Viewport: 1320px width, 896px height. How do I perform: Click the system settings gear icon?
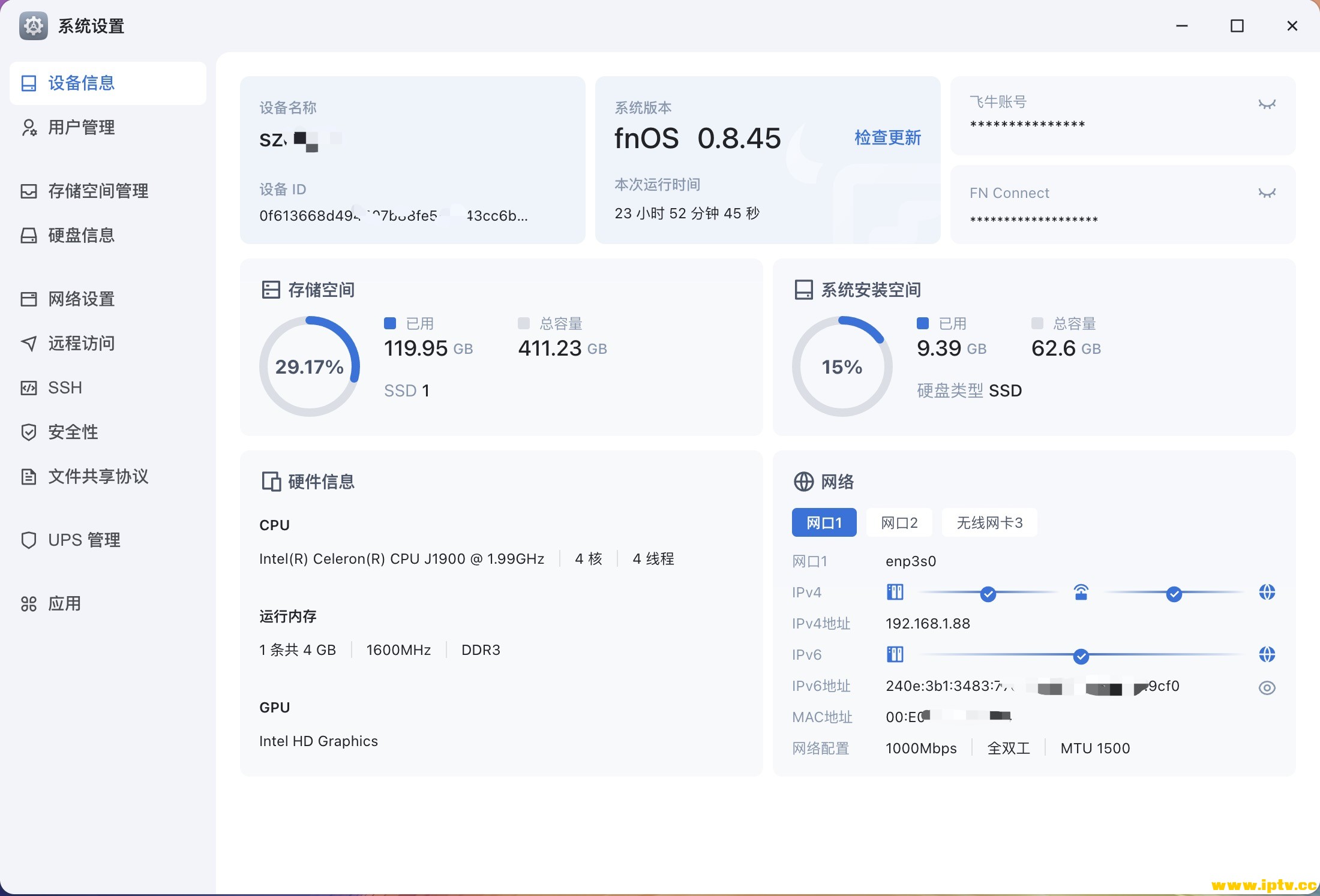[34, 26]
